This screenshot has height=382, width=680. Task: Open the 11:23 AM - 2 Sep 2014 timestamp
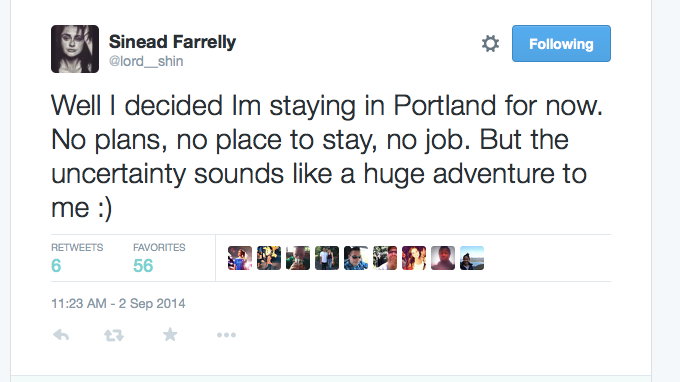click(118, 303)
